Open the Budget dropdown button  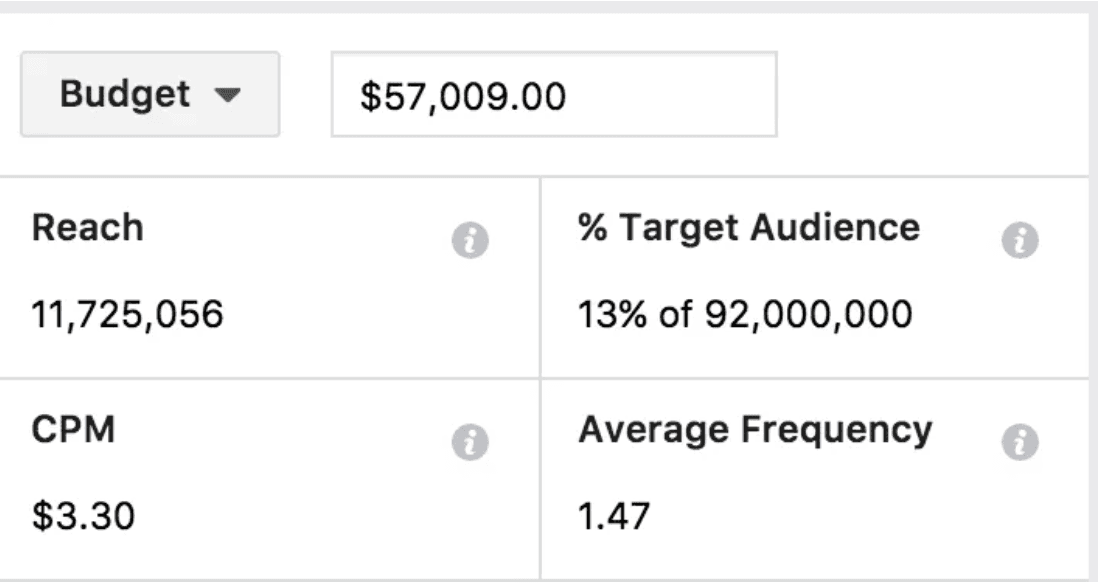tap(150, 95)
